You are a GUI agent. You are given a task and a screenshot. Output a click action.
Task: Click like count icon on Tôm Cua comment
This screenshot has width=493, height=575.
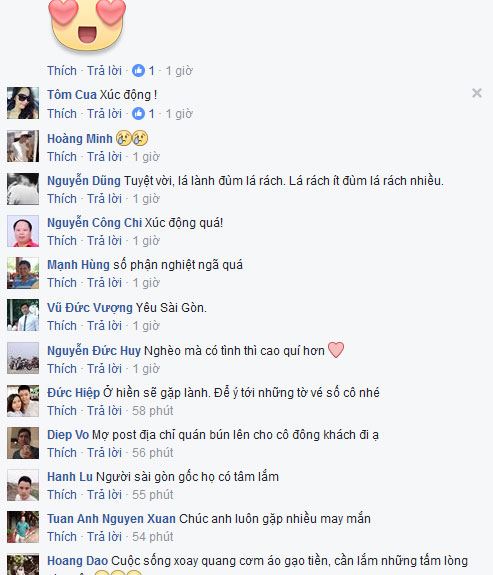tap(138, 114)
